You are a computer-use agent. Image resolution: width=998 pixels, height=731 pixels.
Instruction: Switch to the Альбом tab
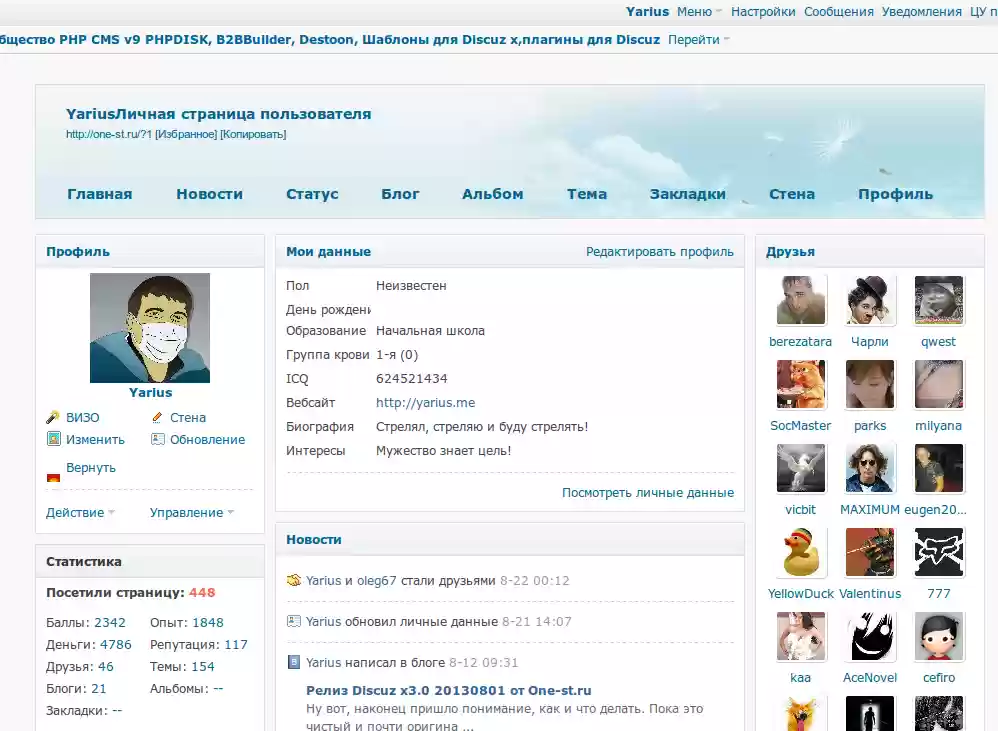[x=492, y=193]
